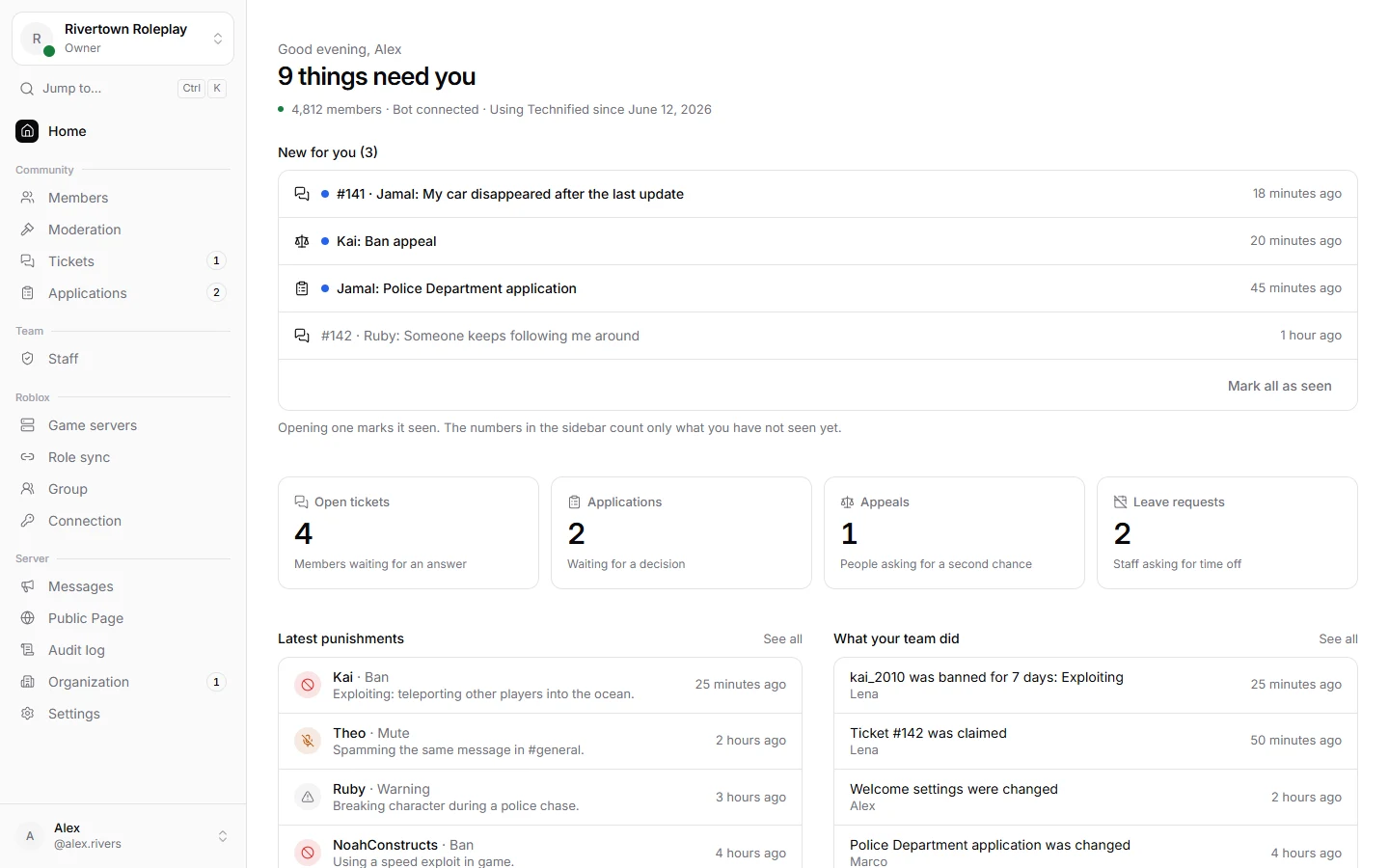The width and height of the screenshot is (1389, 868).
Task: Click the ban icon beside Kai punishment
Action: 308,685
